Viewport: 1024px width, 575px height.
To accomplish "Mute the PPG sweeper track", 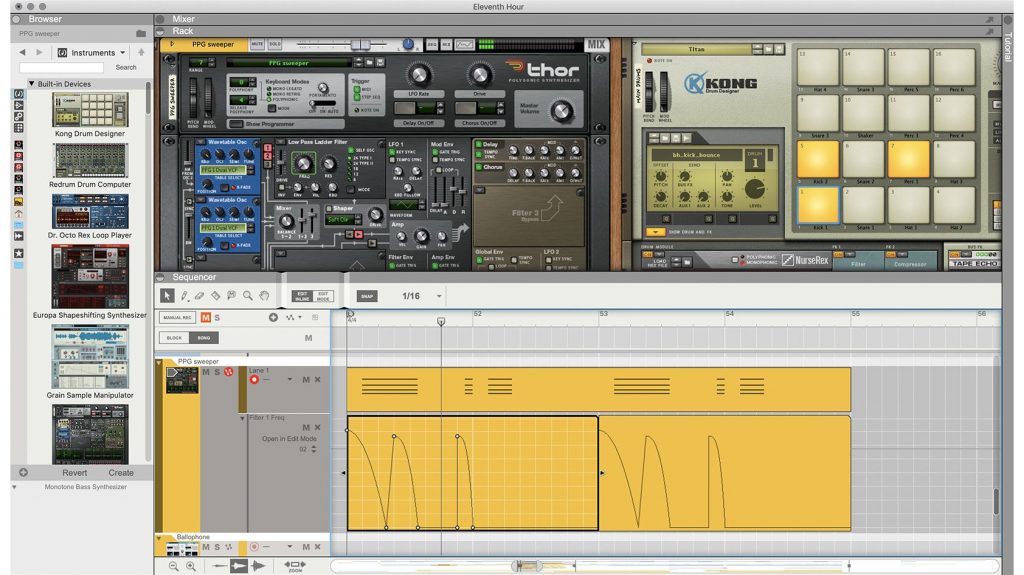I will pos(206,372).
